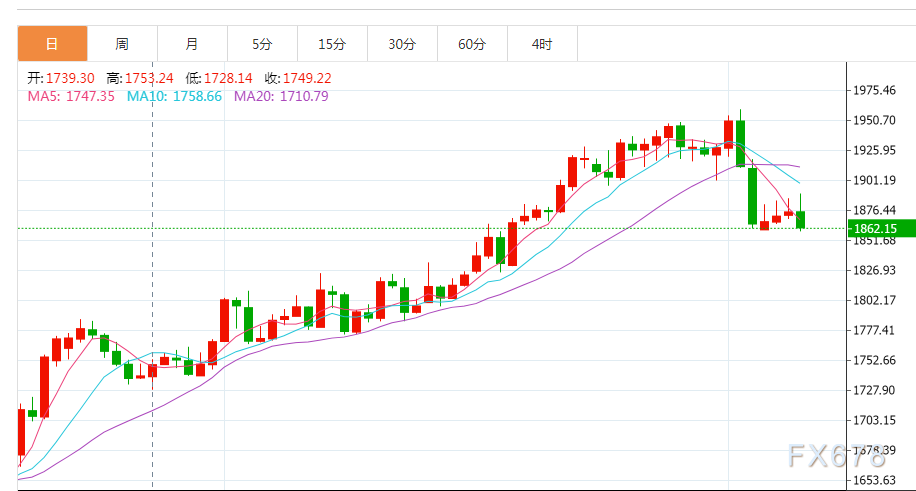Click the 1653.63 bottom axis label
Viewport: 916px width, 491px height.
click(x=875, y=481)
